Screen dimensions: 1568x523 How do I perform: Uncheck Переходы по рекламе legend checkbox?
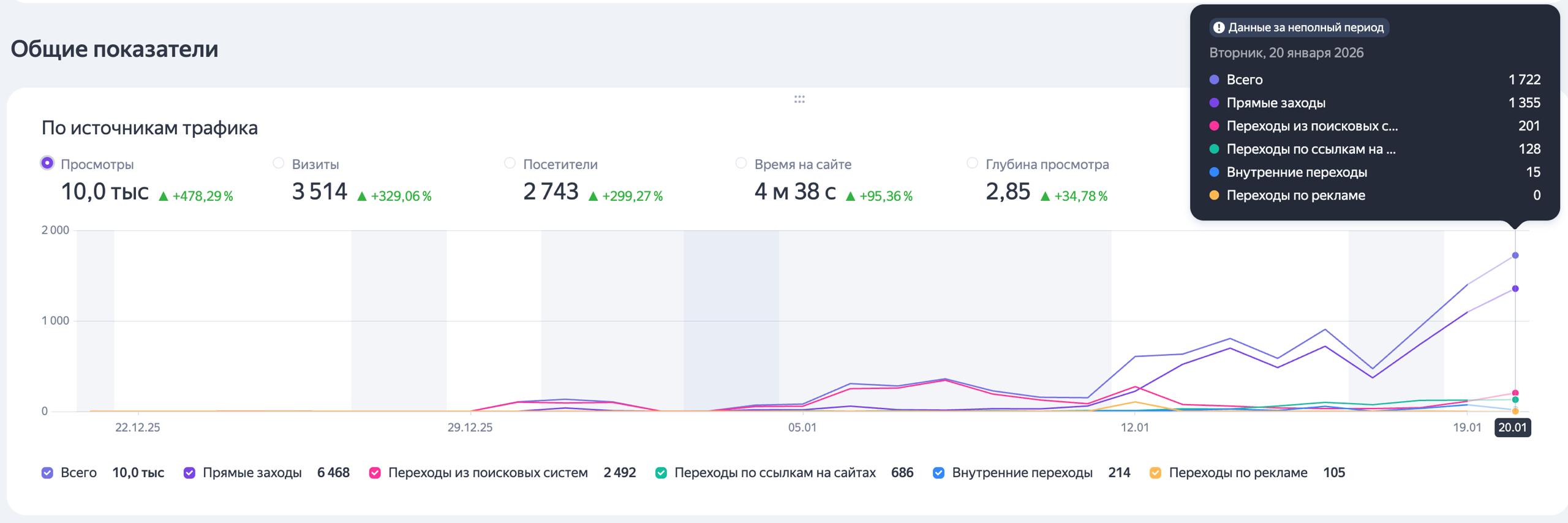click(1155, 473)
